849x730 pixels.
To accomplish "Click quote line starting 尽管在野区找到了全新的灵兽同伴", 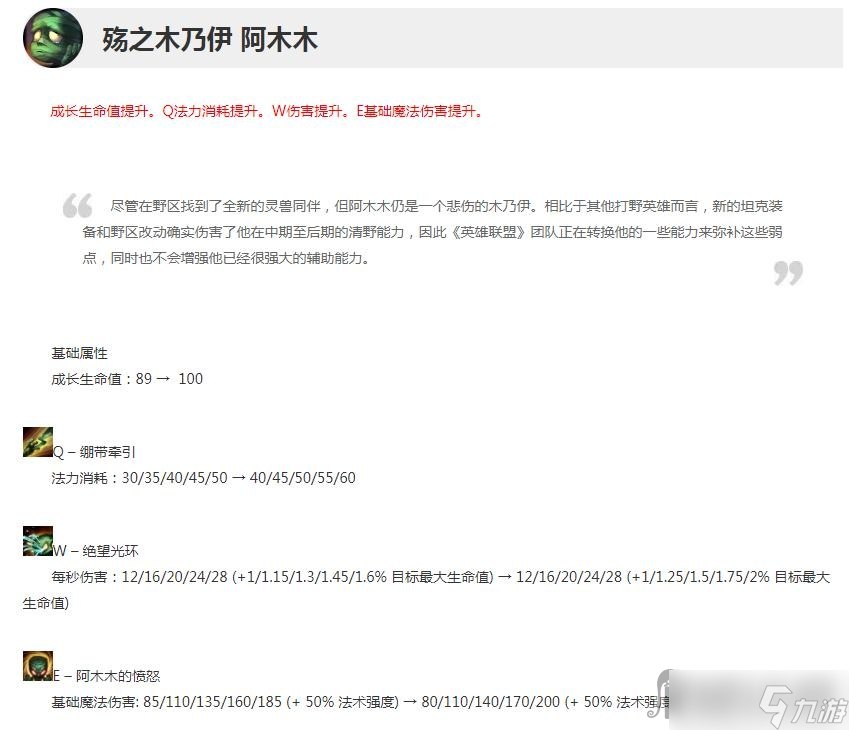I will 446,206.
